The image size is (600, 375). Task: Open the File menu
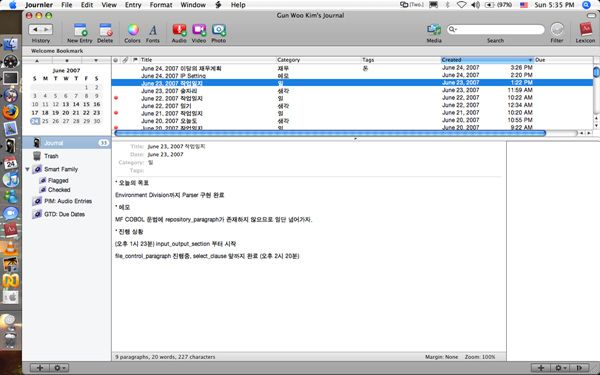(x=67, y=5)
